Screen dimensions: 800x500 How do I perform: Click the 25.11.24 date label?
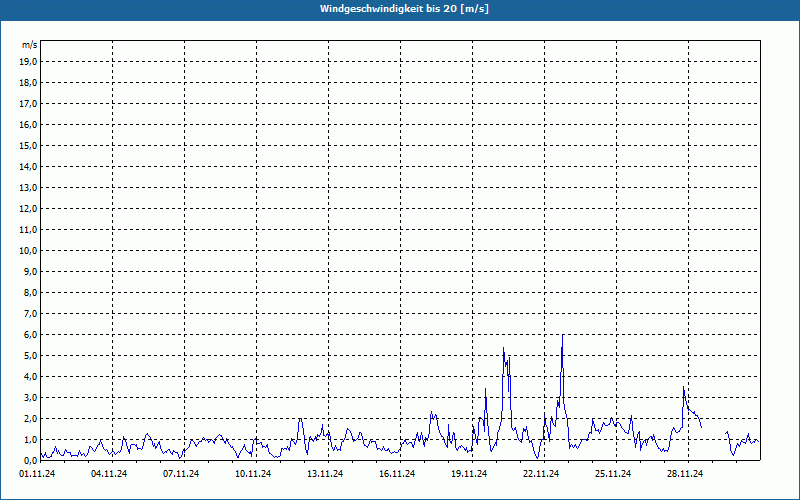(x=613, y=474)
